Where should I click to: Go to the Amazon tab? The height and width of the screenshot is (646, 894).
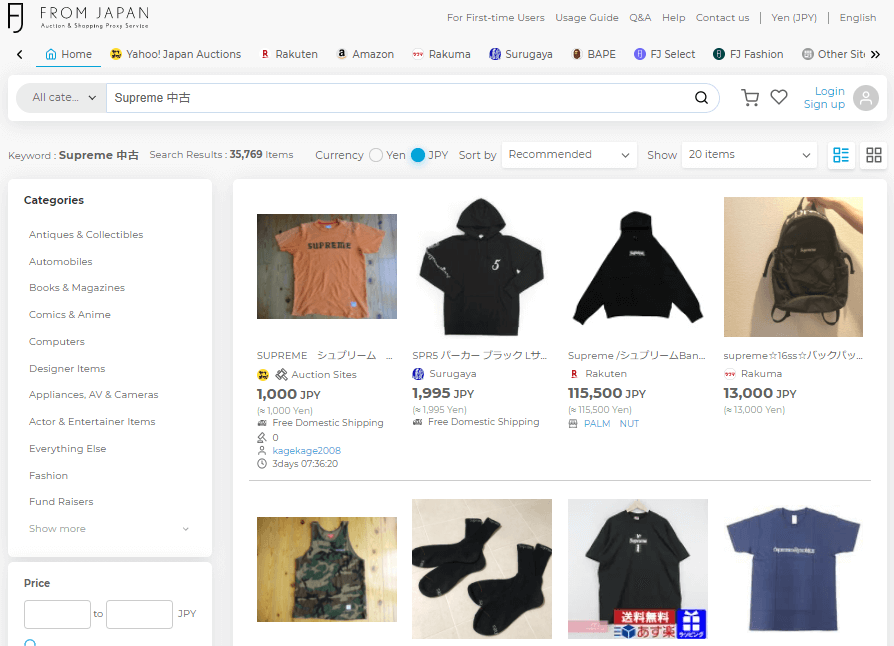(x=365, y=54)
